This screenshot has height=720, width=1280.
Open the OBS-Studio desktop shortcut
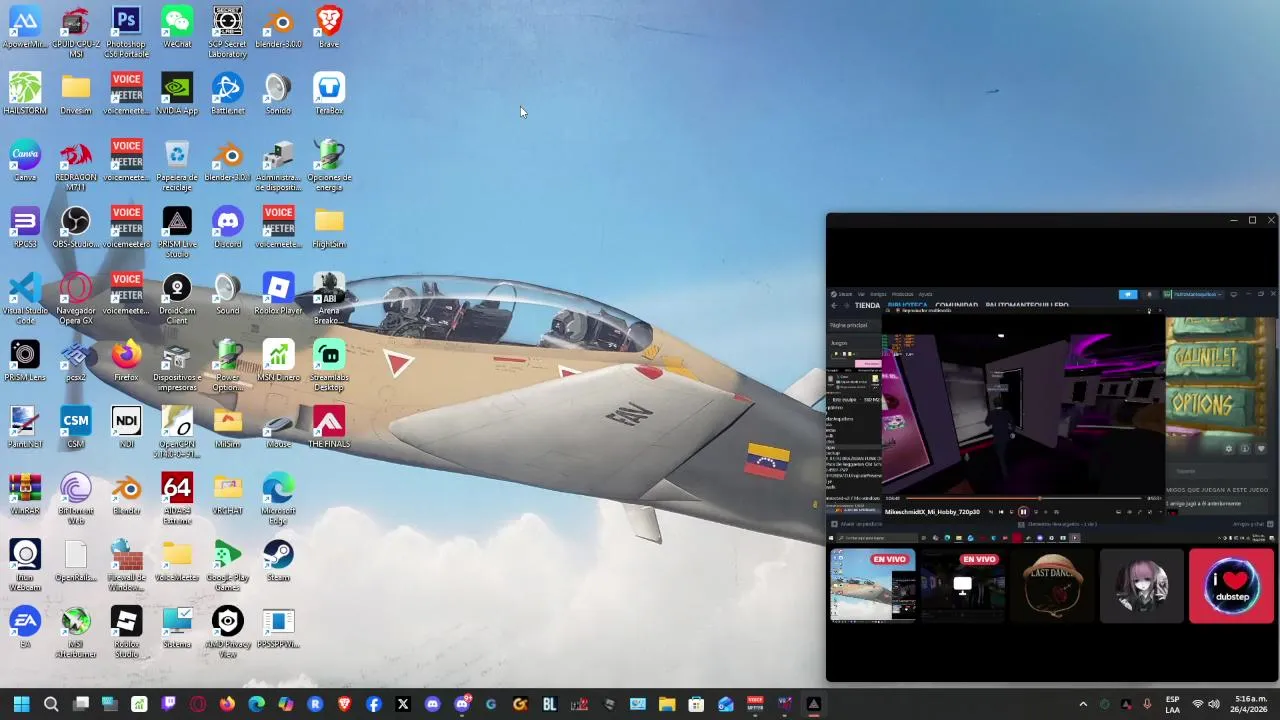click(x=76, y=228)
